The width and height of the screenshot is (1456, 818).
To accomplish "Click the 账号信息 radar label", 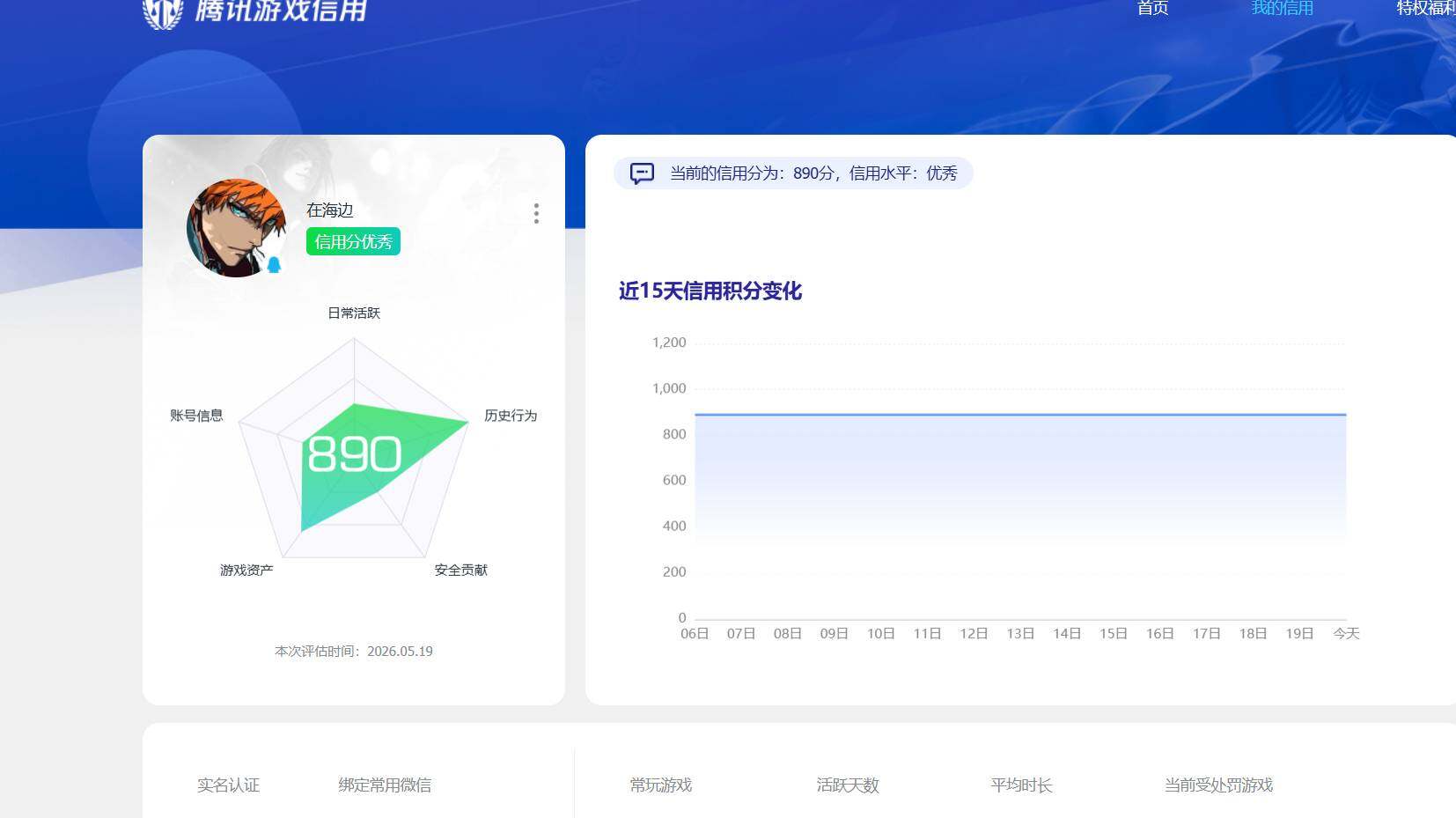I will 196,415.
